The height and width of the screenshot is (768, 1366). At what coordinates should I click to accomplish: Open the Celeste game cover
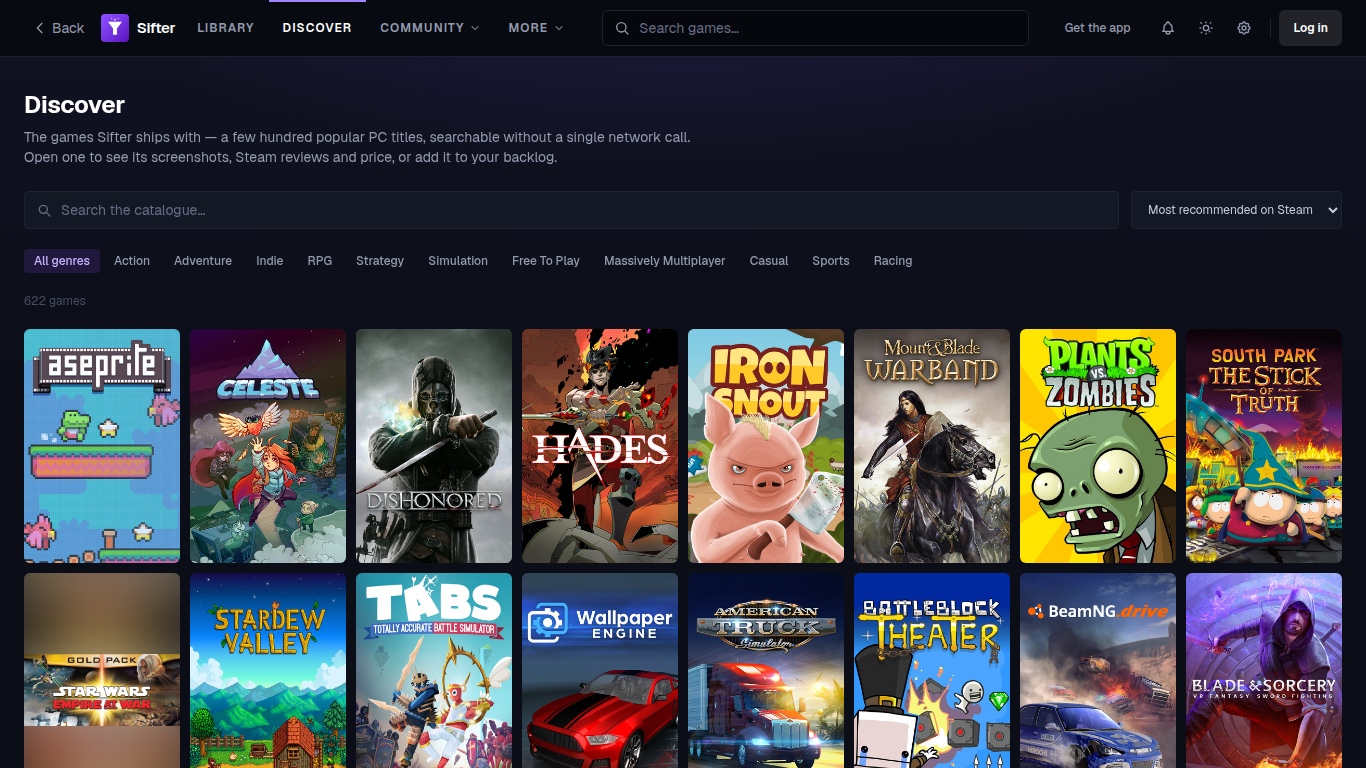(x=268, y=446)
